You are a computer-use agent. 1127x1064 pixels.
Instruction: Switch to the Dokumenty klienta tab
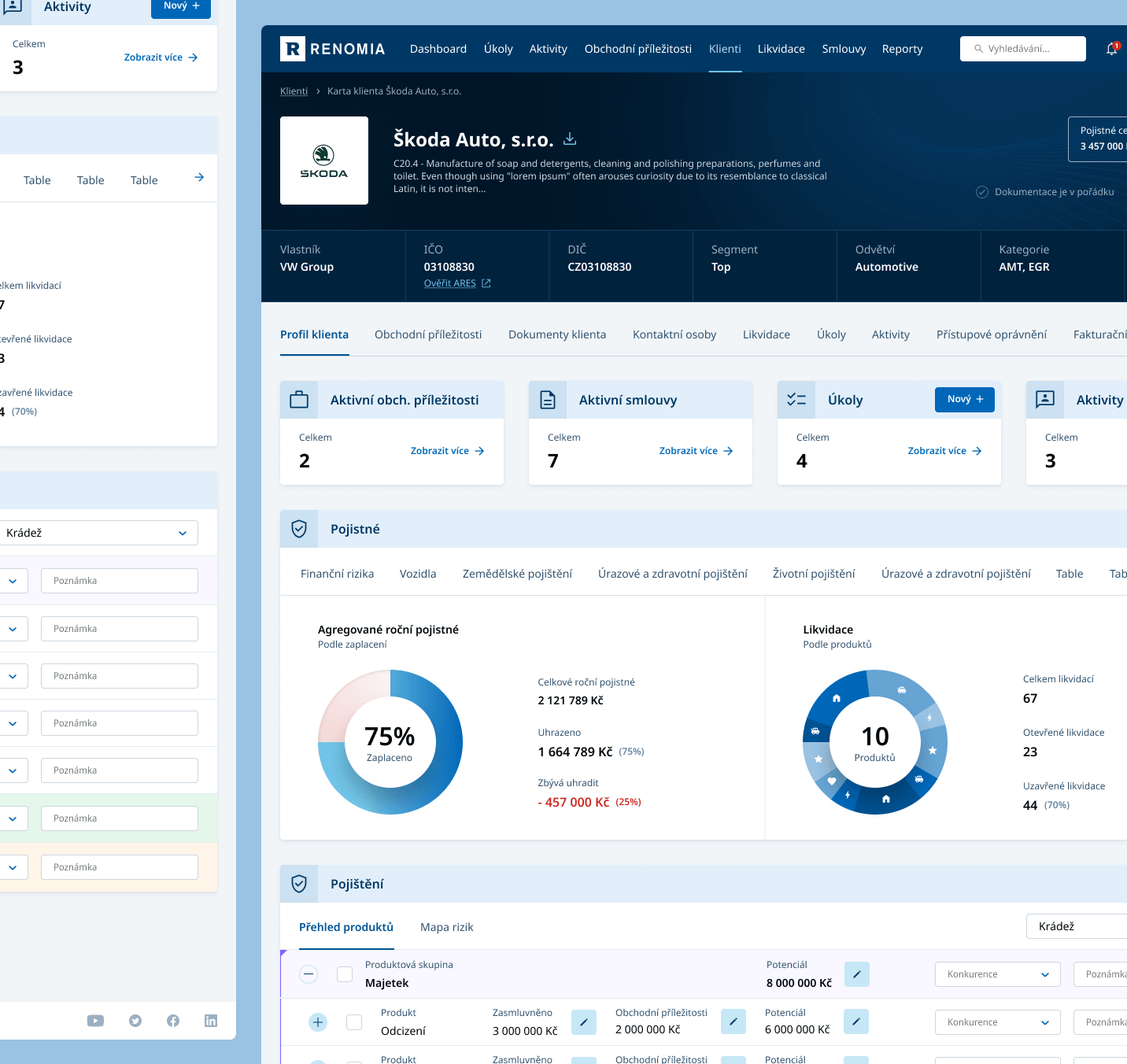(557, 334)
